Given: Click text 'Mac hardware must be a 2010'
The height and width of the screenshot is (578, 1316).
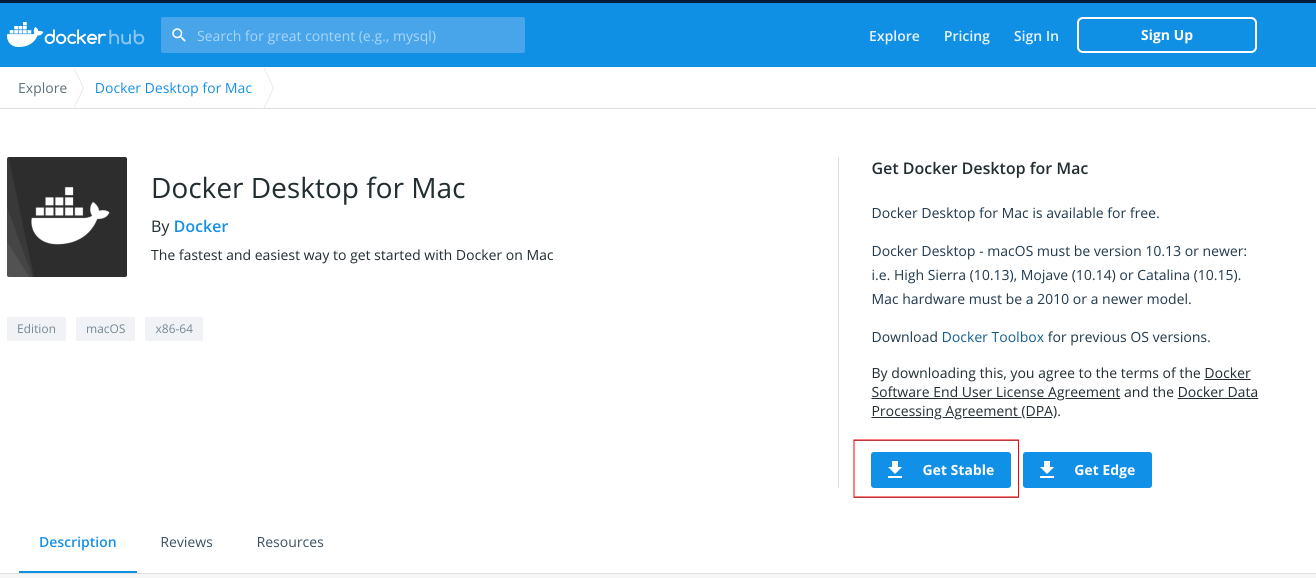Looking at the screenshot, I should click(x=969, y=299).
